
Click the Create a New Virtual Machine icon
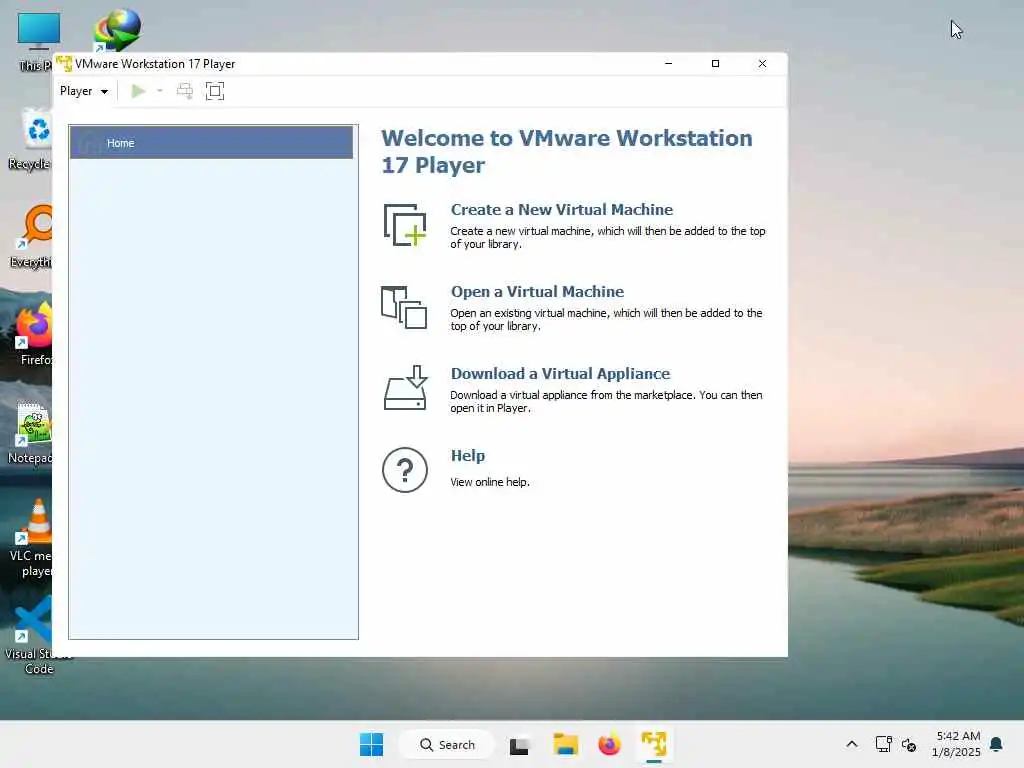click(x=405, y=225)
